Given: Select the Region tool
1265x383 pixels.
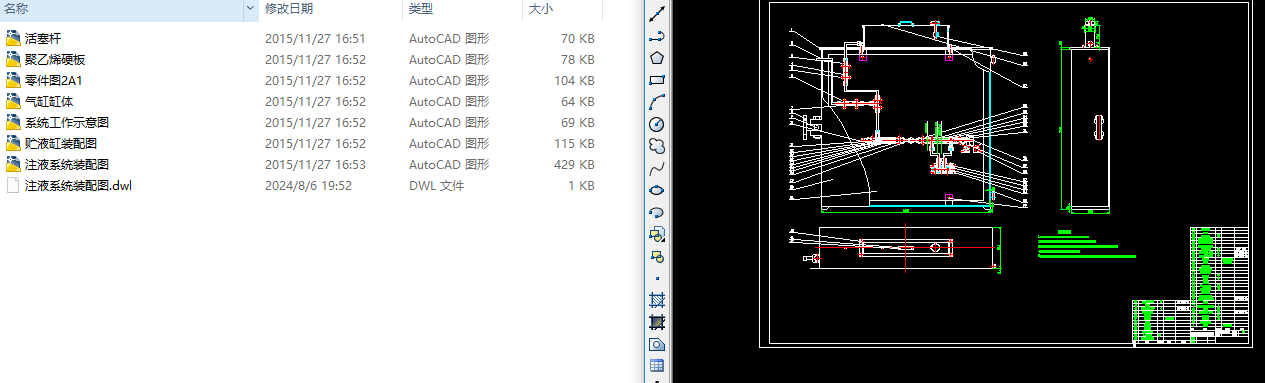Looking at the screenshot, I should pyautogui.click(x=657, y=344).
